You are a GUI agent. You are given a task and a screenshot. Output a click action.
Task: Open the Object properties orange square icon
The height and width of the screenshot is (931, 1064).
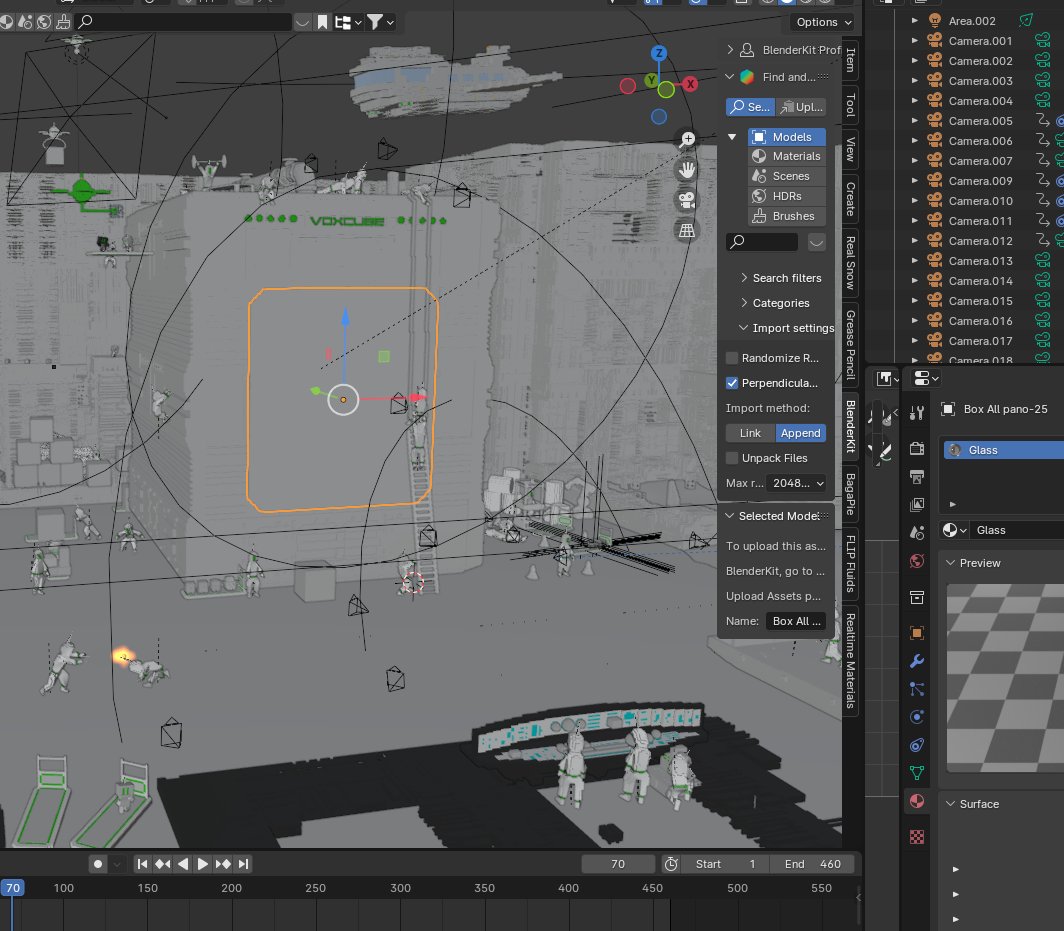point(917,633)
